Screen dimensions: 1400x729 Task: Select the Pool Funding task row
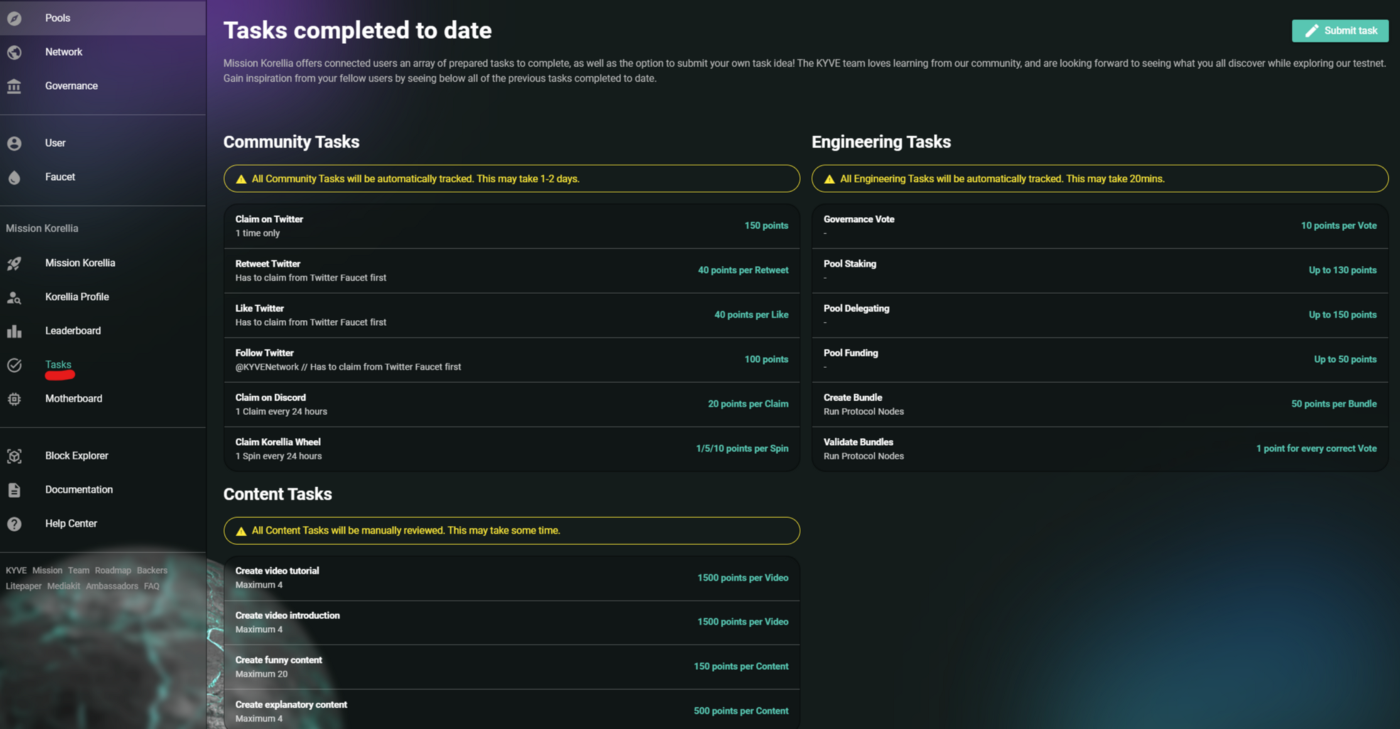coord(1100,360)
